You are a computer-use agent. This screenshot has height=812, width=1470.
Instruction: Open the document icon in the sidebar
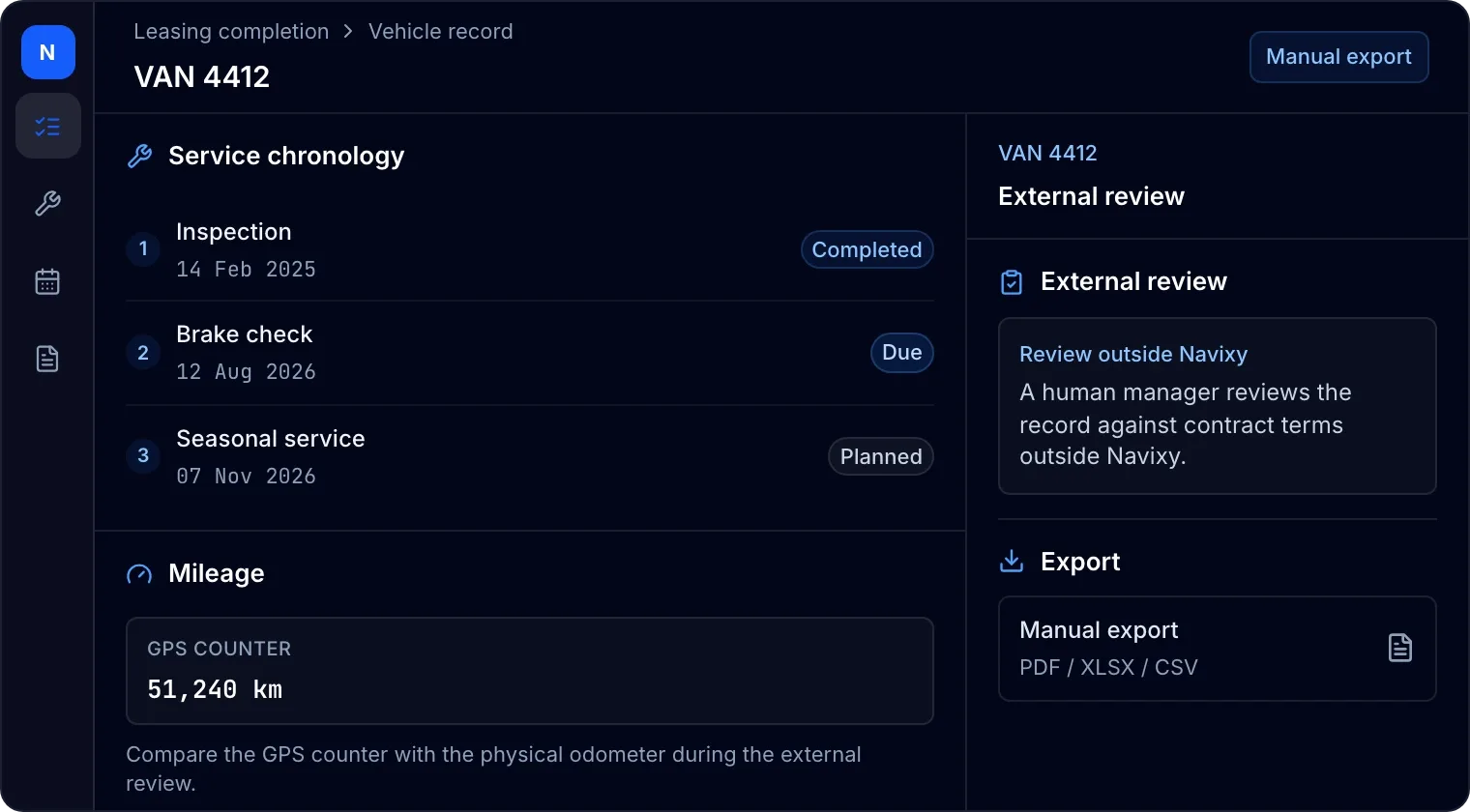47,359
